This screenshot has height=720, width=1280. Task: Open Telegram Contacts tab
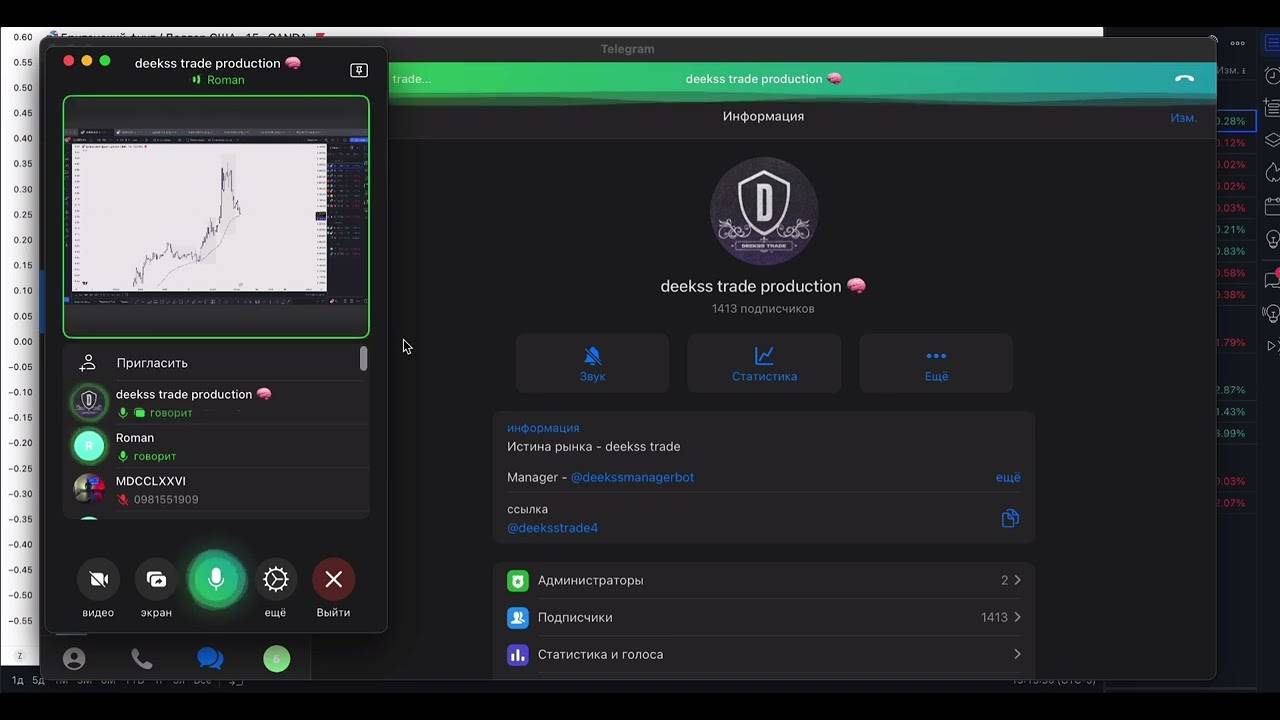(x=74, y=659)
